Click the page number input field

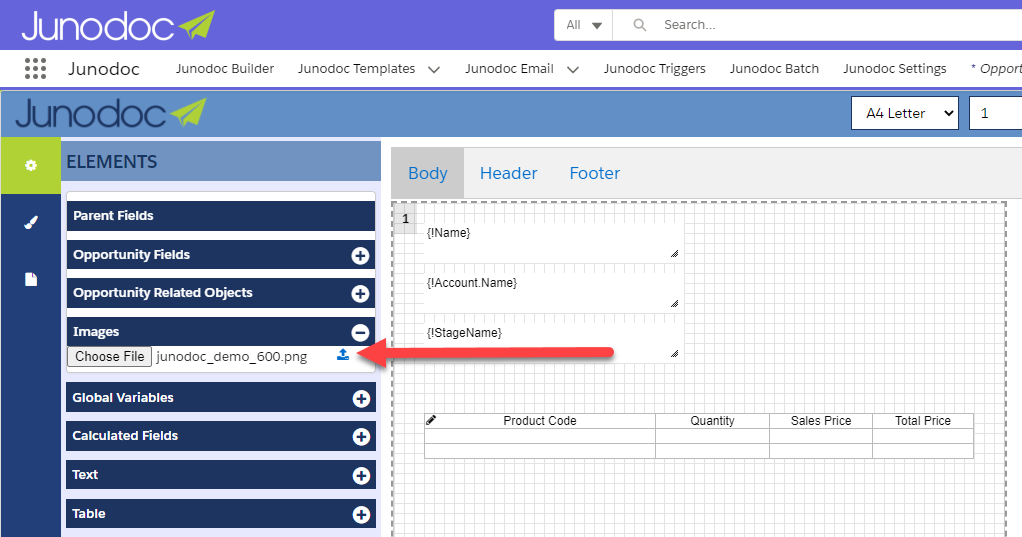pos(995,113)
